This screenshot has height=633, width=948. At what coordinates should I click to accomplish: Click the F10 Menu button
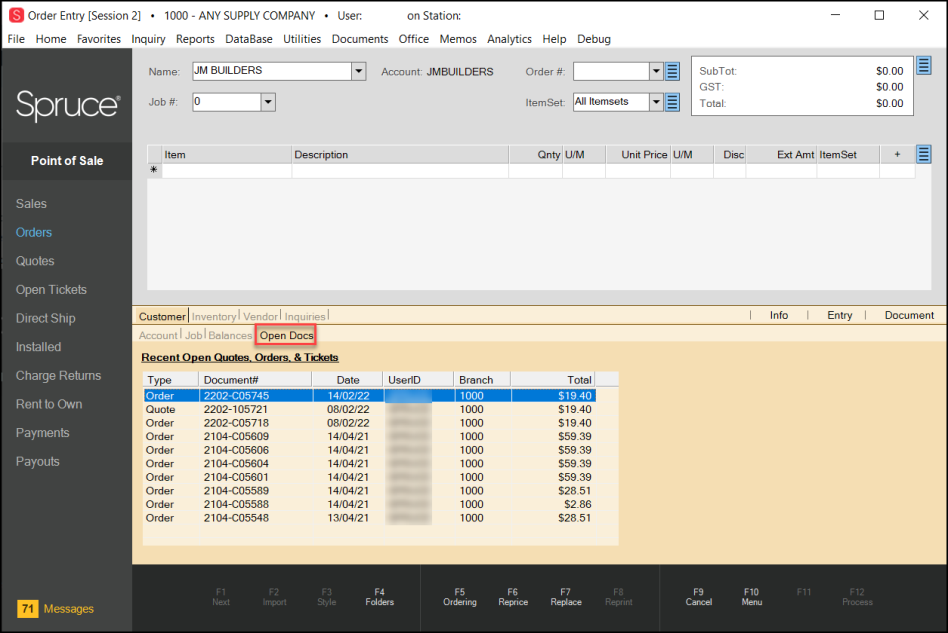tap(752, 597)
